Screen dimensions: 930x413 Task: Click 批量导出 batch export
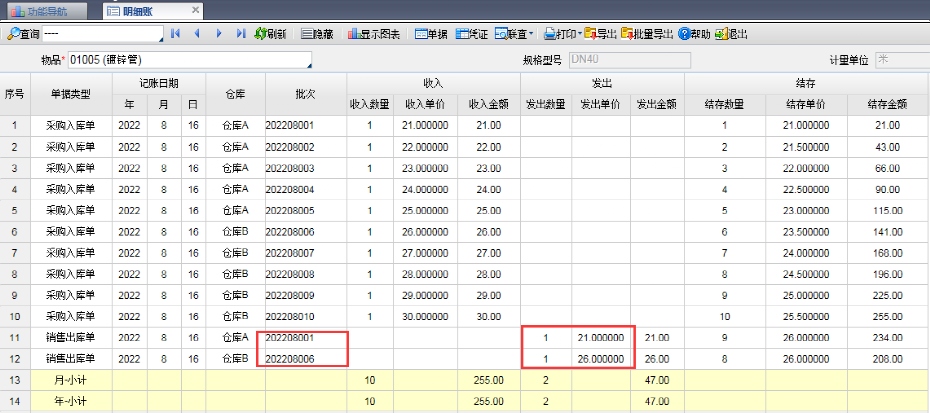(x=646, y=34)
